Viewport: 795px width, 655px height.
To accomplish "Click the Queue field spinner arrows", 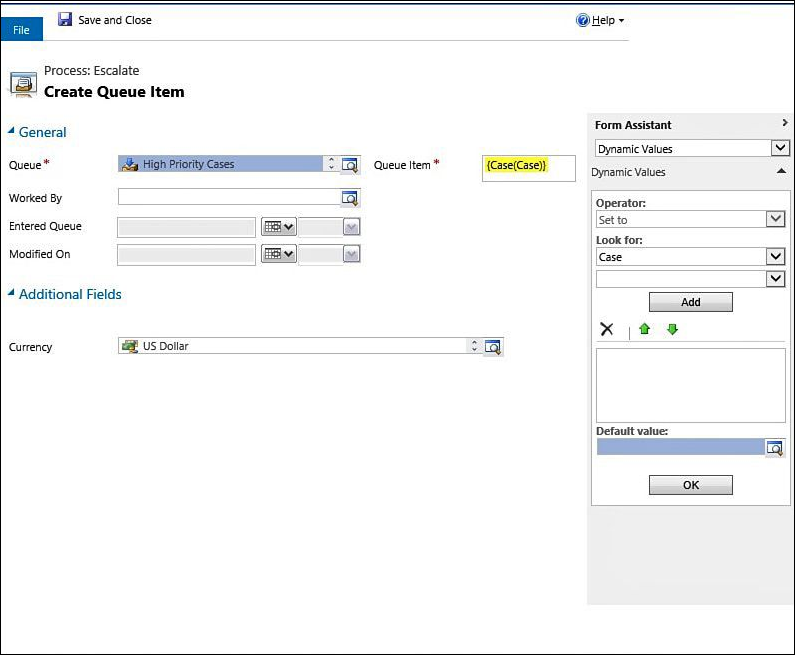I will (x=331, y=163).
